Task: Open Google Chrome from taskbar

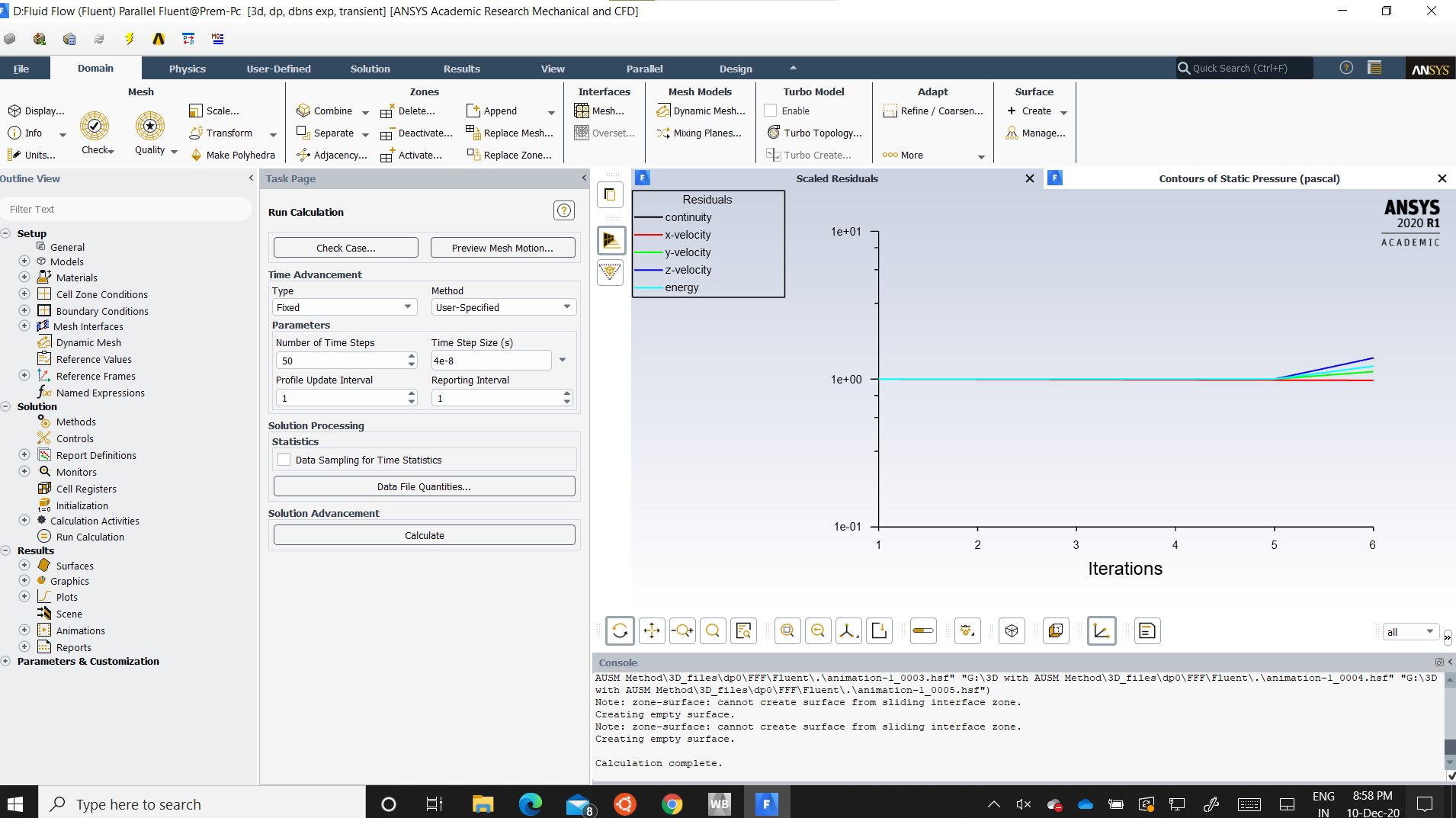Action: pyautogui.click(x=672, y=804)
